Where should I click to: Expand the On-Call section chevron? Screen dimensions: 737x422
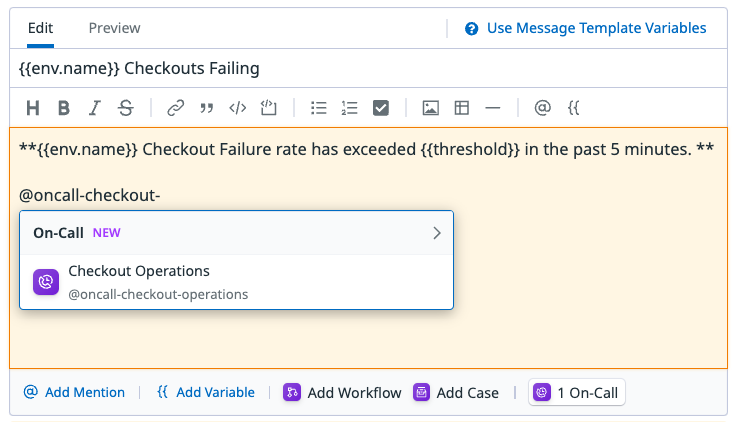click(436, 233)
